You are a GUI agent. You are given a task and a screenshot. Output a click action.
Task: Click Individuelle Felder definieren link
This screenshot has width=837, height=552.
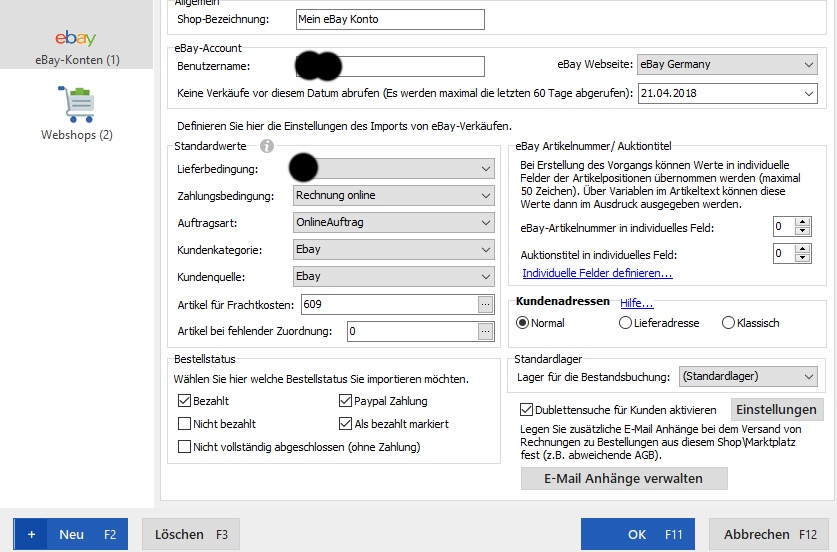click(x=597, y=273)
